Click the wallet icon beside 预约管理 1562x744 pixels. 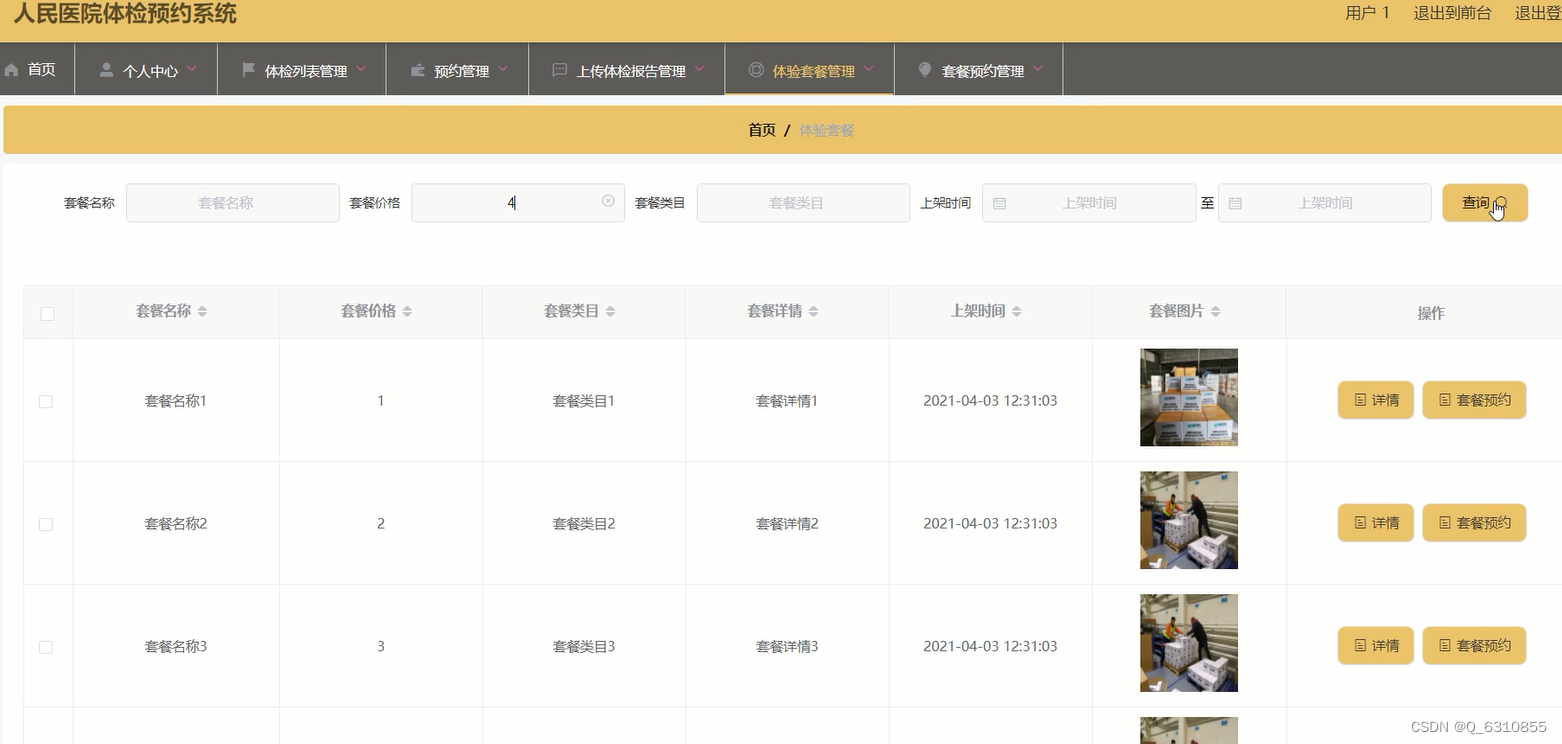tap(418, 70)
